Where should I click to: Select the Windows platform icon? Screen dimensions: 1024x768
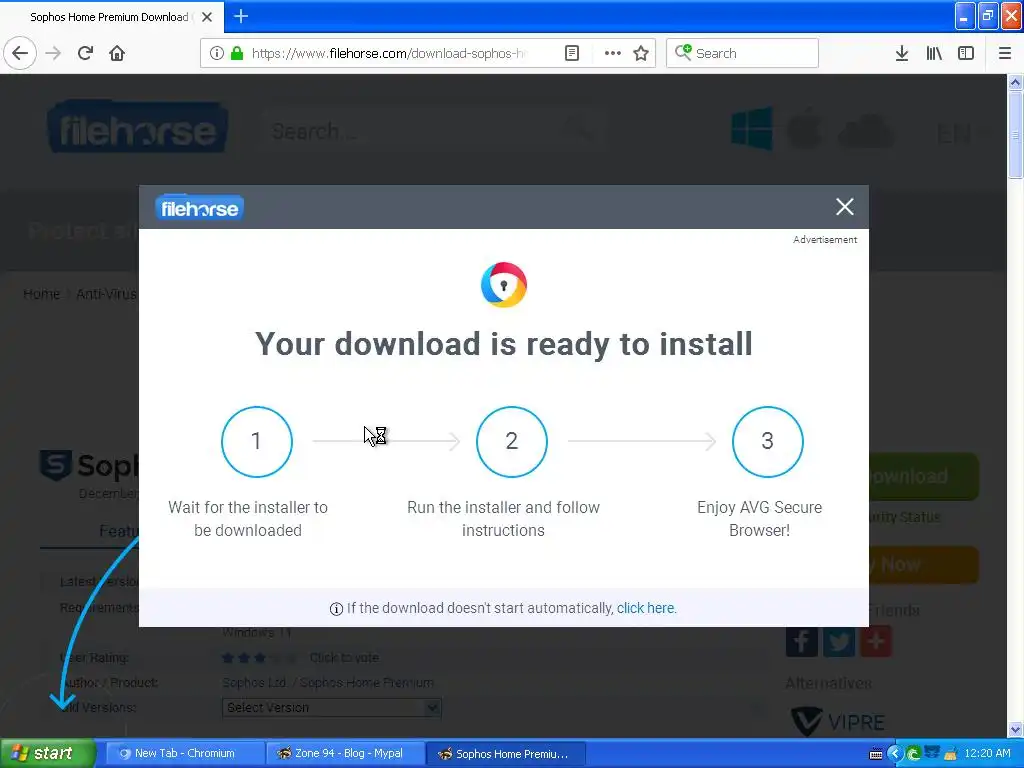pyautogui.click(x=752, y=129)
